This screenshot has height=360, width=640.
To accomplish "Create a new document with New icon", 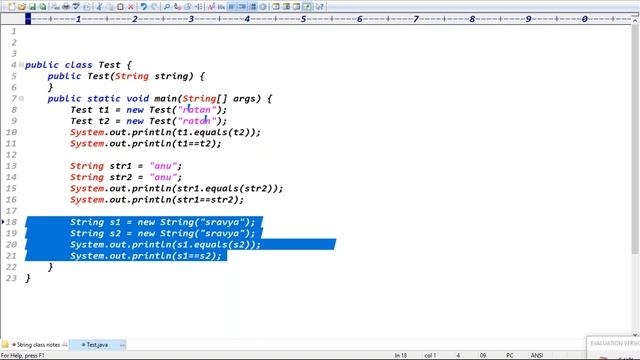I will (11, 7).
